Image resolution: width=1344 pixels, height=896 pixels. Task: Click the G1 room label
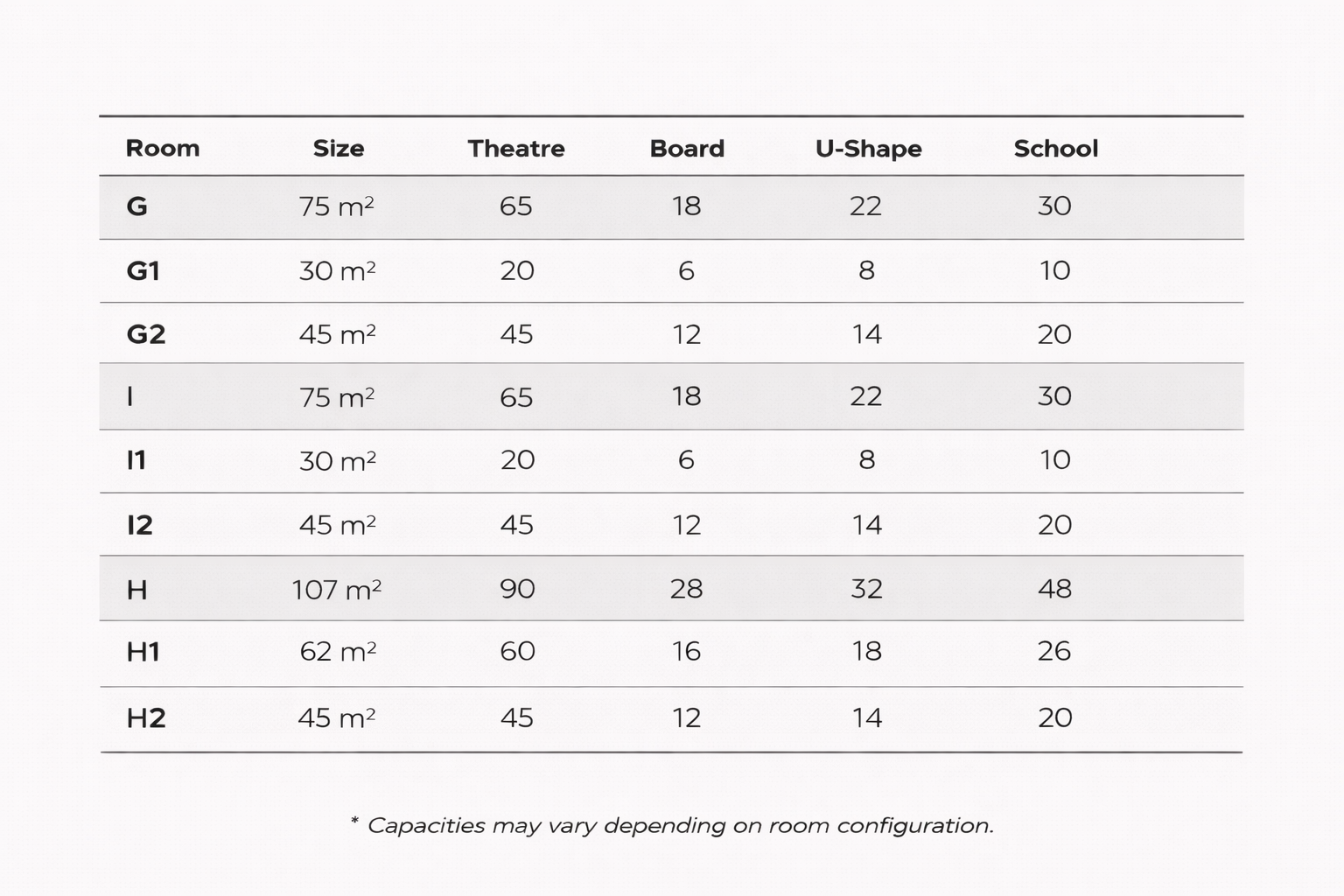143,271
